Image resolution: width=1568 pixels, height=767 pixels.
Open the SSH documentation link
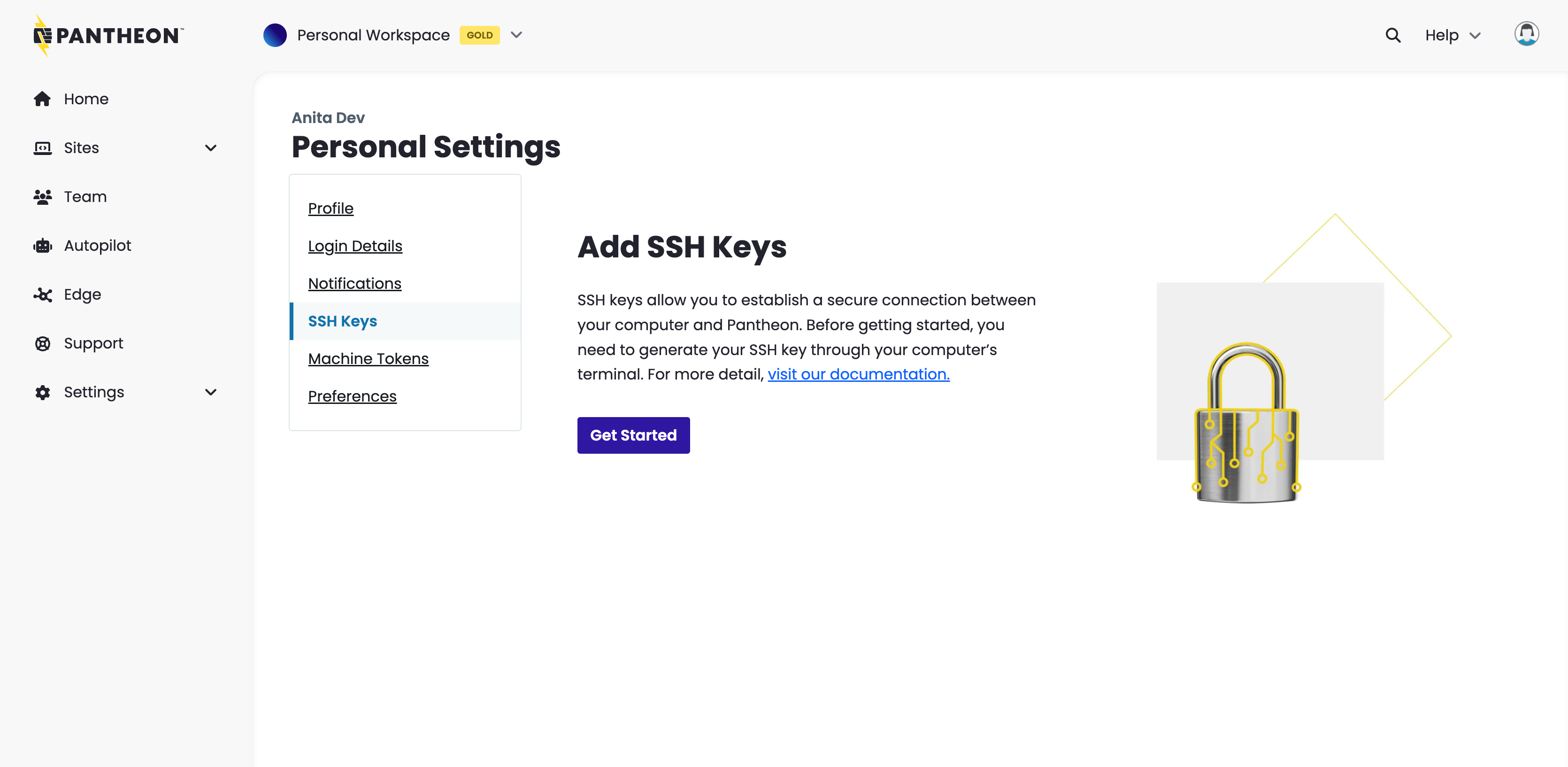click(858, 374)
